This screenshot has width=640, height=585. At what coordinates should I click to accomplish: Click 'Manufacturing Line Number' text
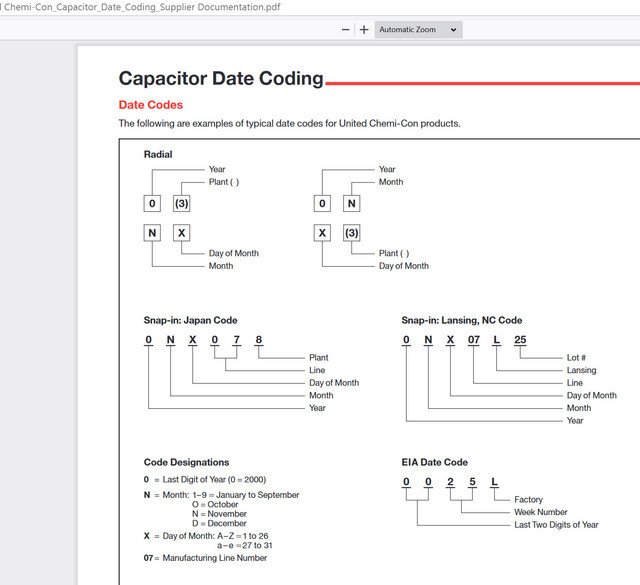(x=214, y=558)
